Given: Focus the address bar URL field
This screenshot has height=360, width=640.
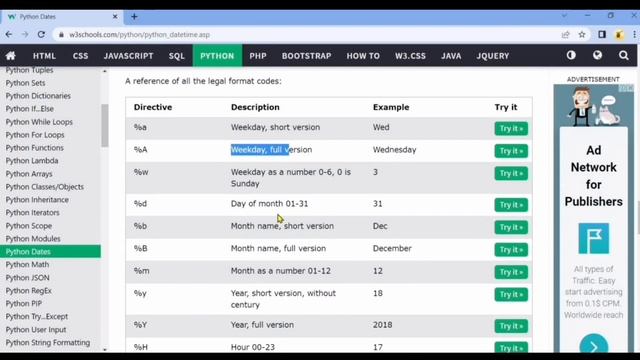Looking at the screenshot, I should pyautogui.click(x=306, y=35).
